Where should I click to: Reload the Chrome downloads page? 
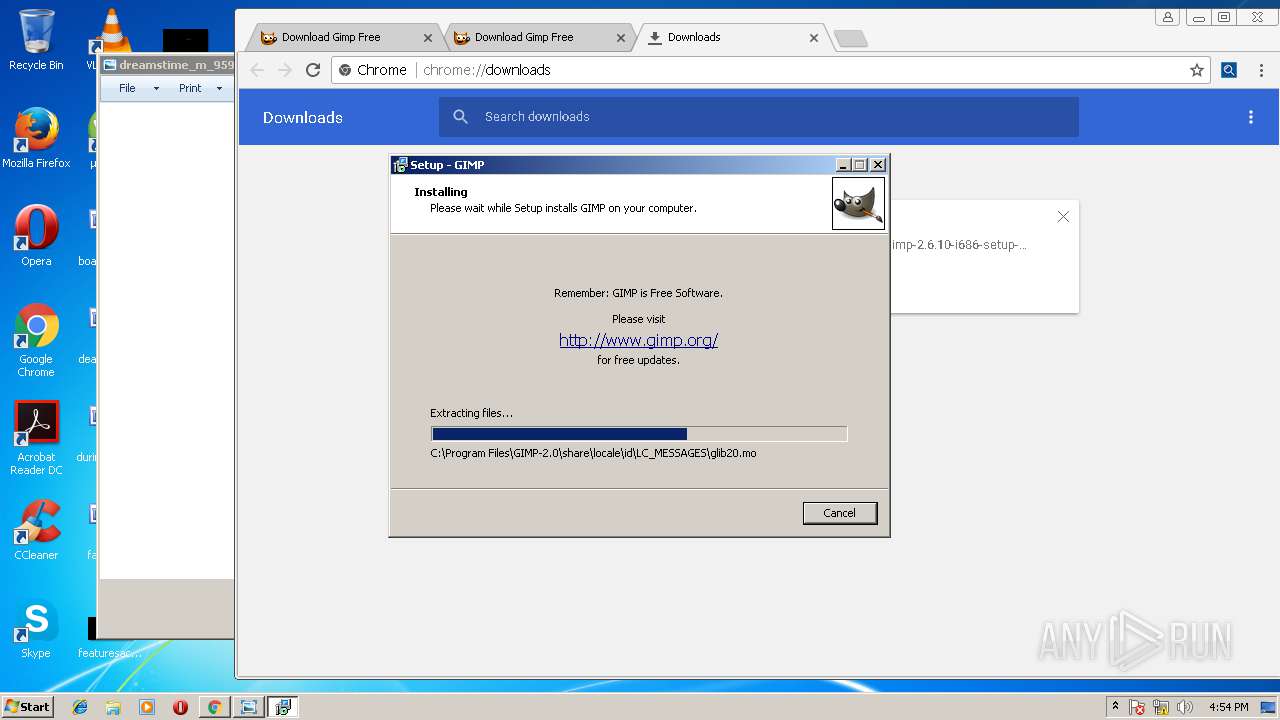(x=313, y=70)
